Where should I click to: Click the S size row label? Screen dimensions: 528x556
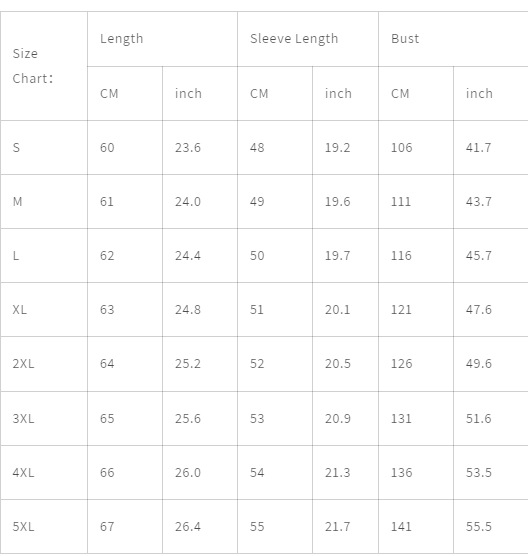(x=44, y=148)
